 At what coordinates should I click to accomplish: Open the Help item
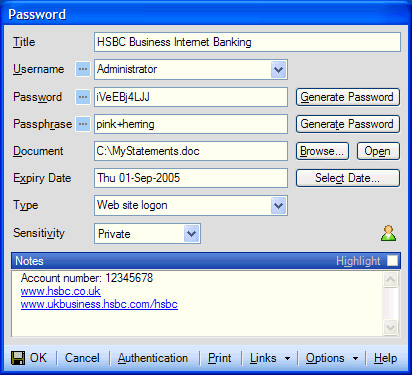click(x=385, y=358)
